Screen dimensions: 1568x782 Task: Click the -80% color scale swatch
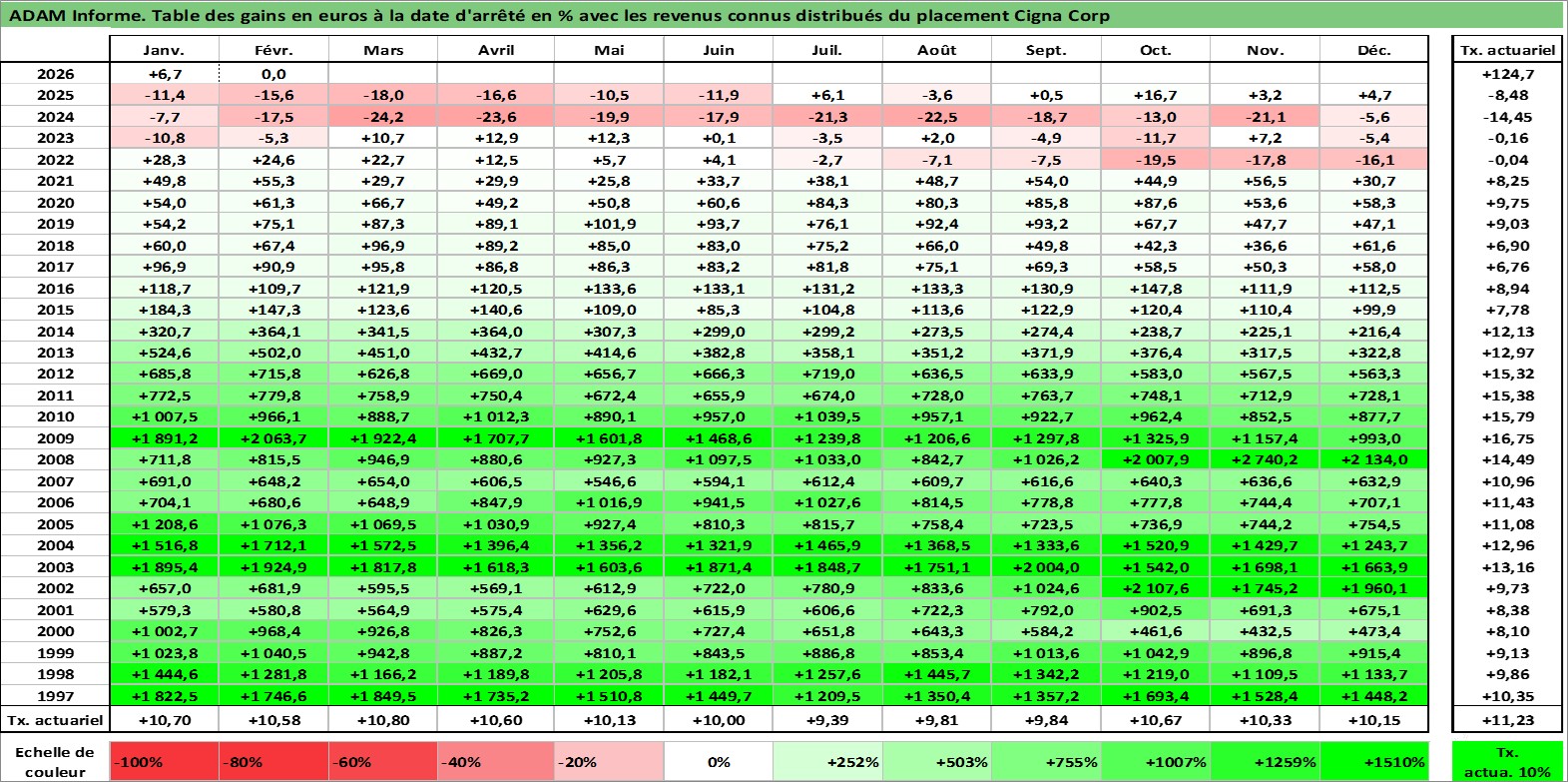pos(273,761)
